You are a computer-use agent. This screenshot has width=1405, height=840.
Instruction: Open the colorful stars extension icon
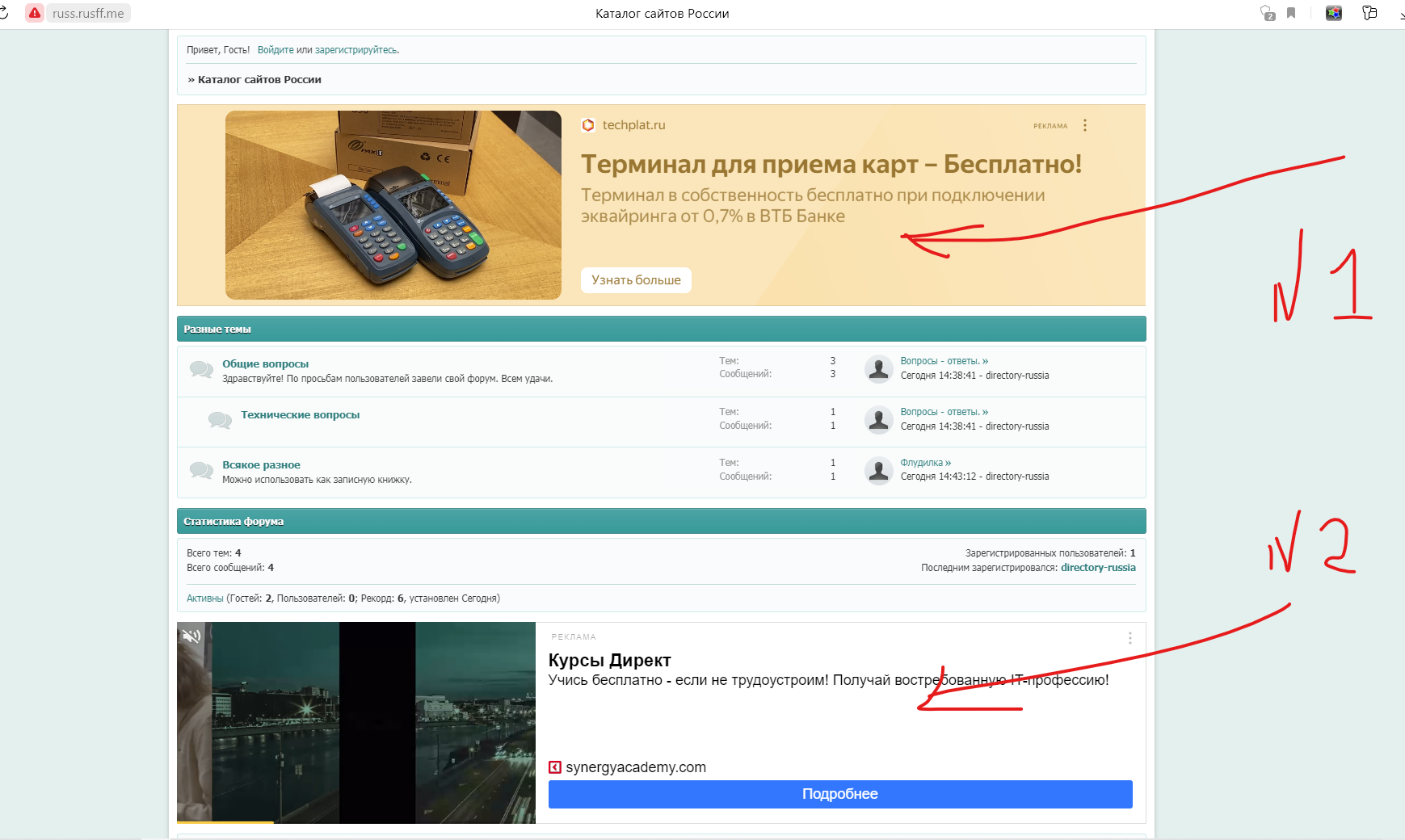[1334, 13]
